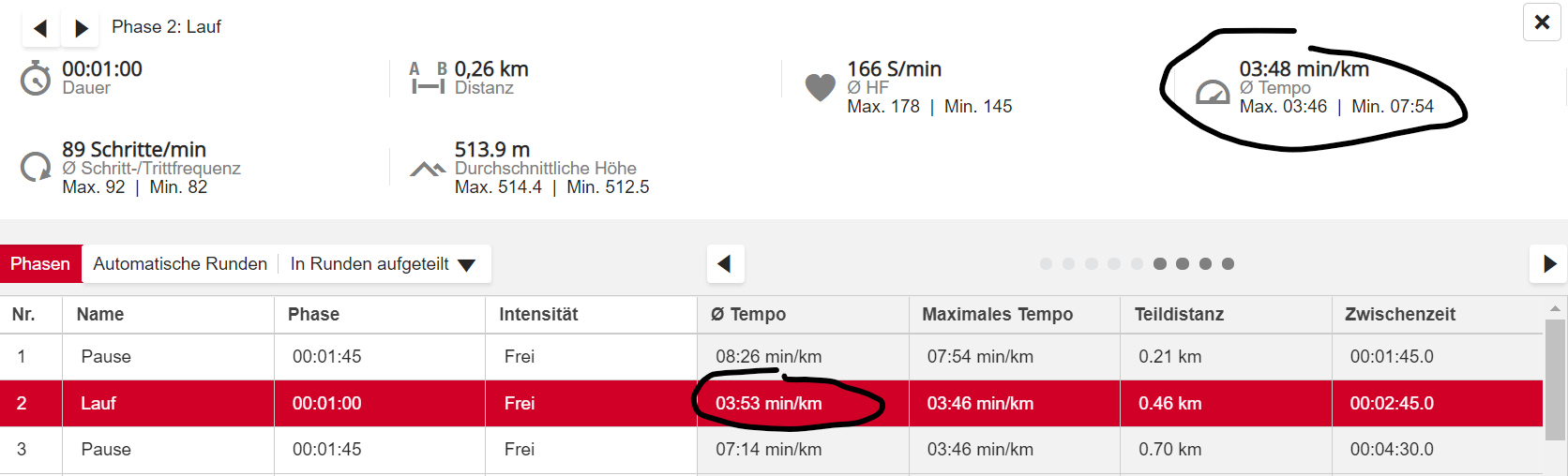Go to previous phase using left arrow
The width and height of the screenshot is (1568, 476).
coord(40,28)
